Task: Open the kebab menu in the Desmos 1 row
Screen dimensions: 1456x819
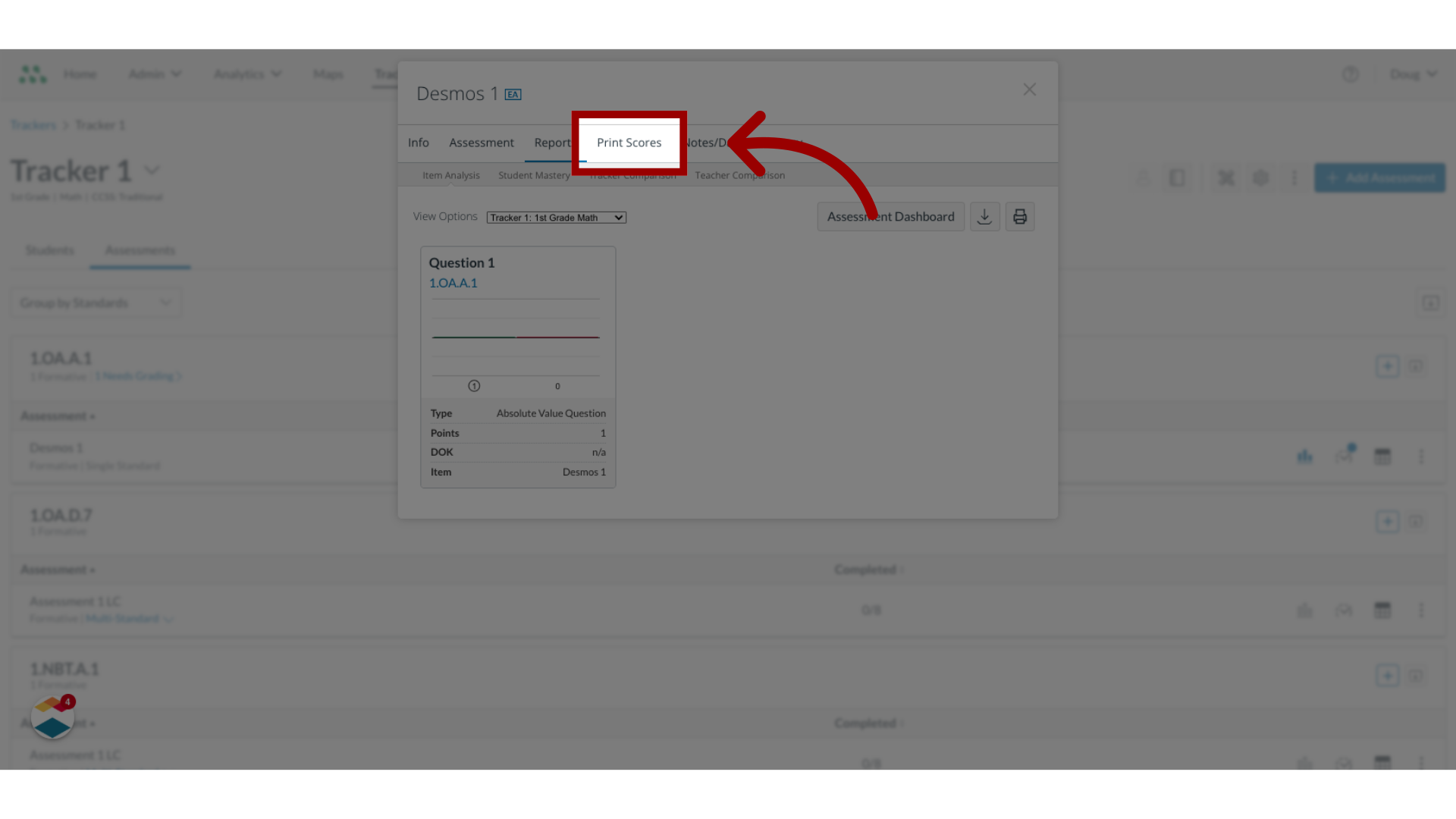Action: pyautogui.click(x=1421, y=457)
